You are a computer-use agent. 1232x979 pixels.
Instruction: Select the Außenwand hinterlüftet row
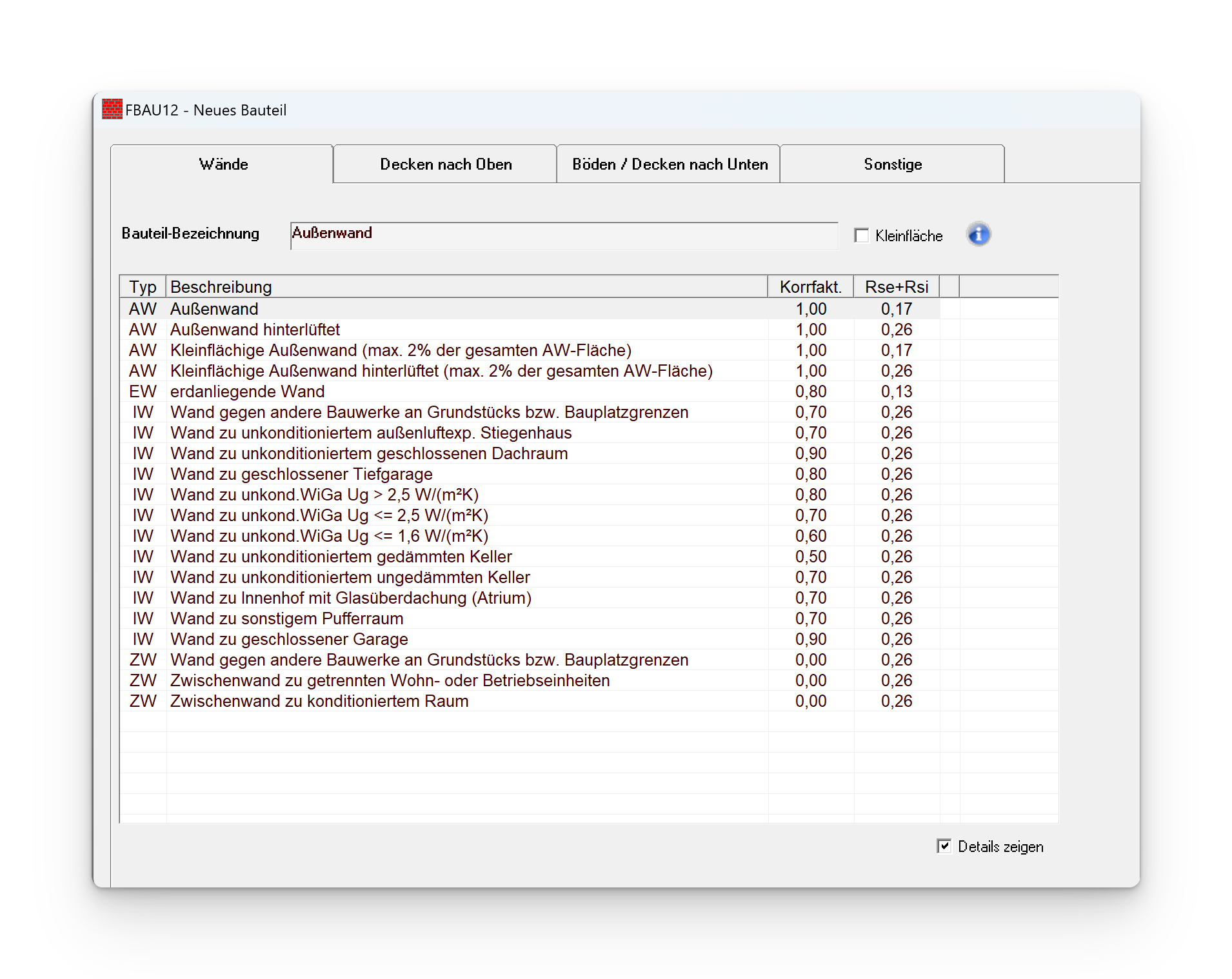(255, 330)
